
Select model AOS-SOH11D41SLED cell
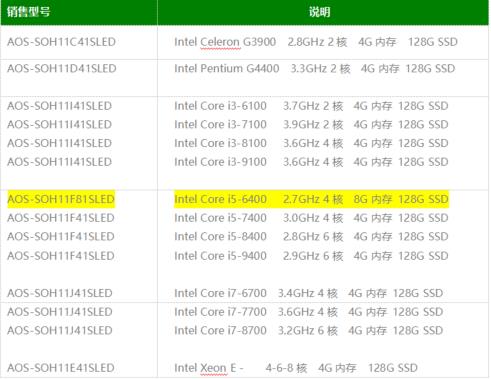pyautogui.click(x=62, y=68)
